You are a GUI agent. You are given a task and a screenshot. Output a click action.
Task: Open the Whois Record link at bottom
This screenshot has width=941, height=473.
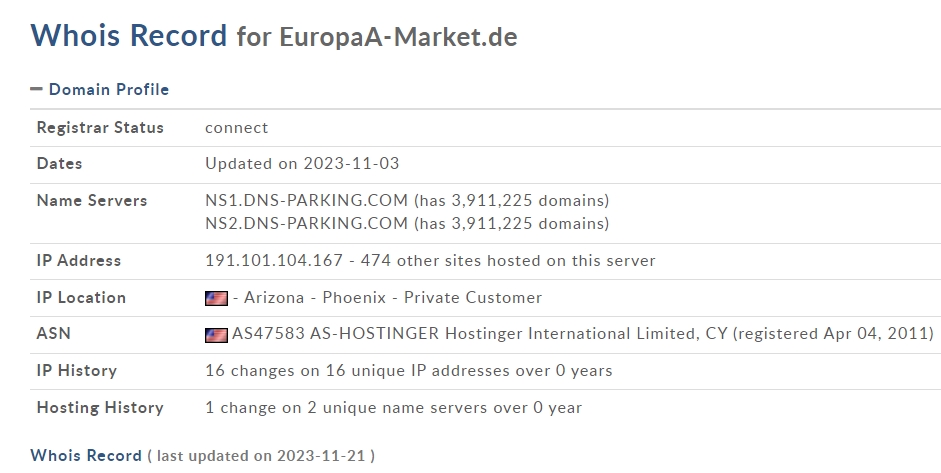[86, 456]
